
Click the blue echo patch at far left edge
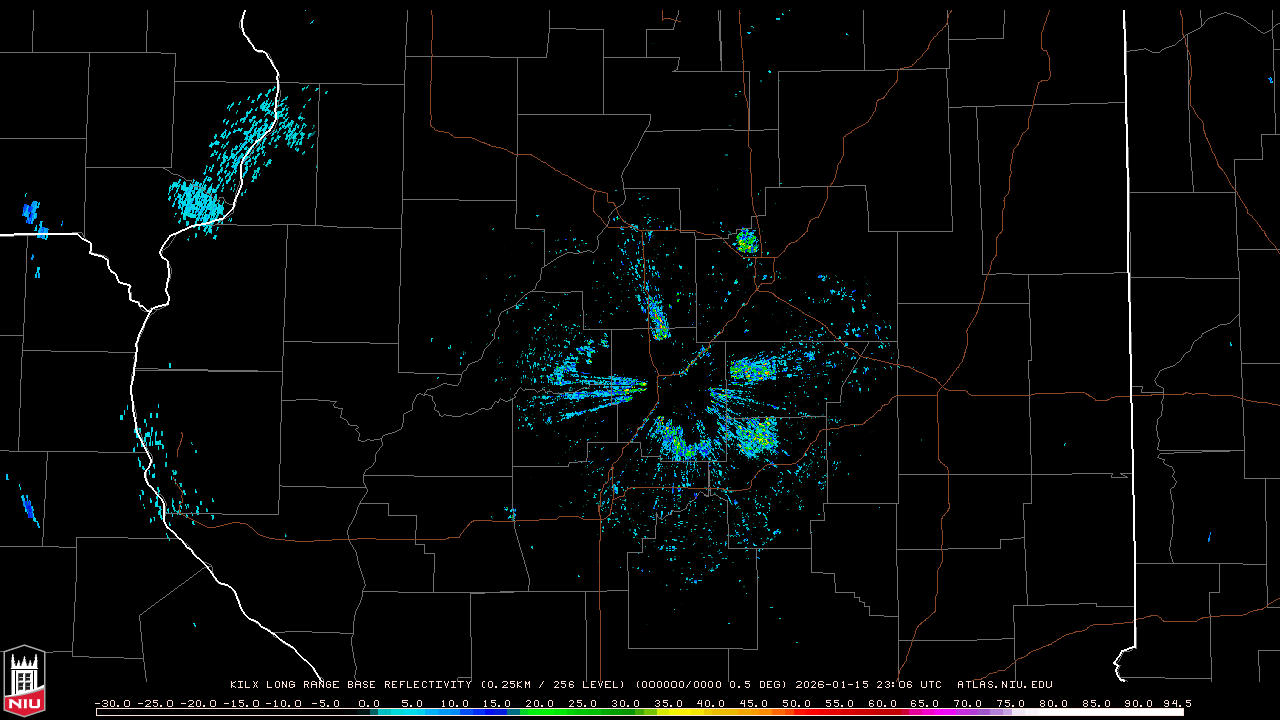pyautogui.click(x=31, y=212)
